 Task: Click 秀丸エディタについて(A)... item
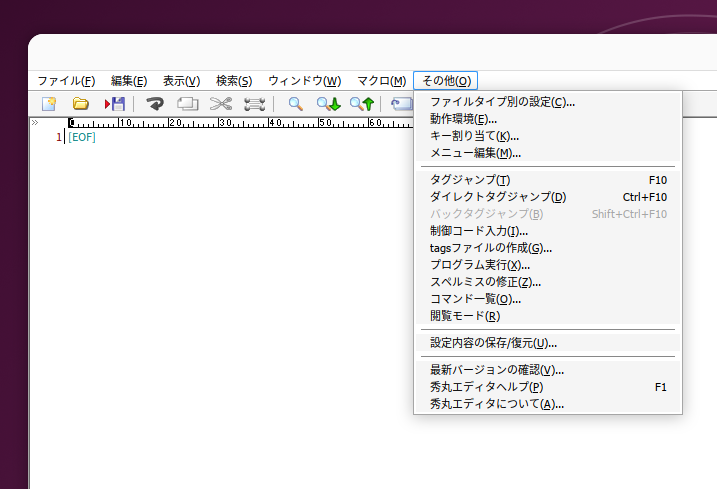pyautogui.click(x=496, y=404)
